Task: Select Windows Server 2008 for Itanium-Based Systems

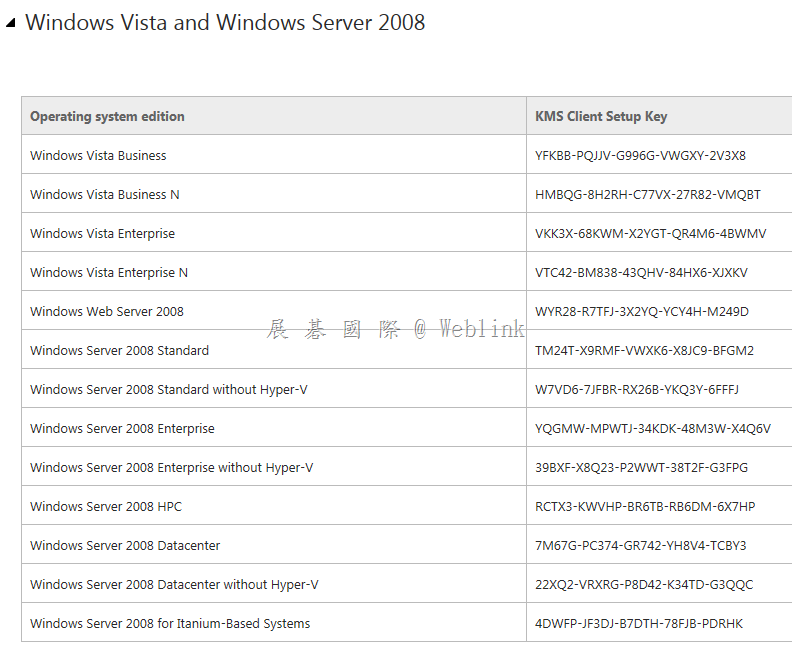Action: pos(170,624)
